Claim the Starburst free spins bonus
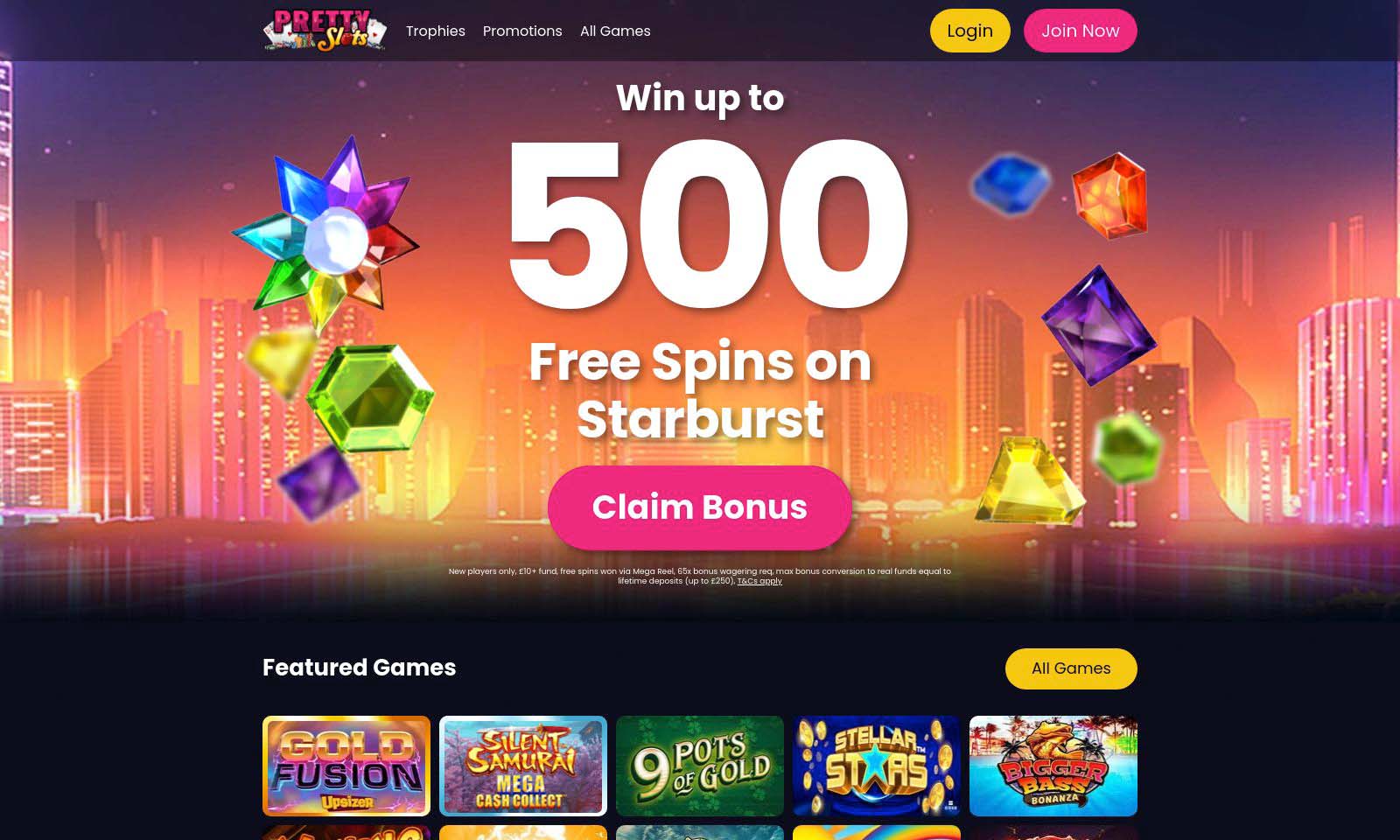 click(699, 507)
